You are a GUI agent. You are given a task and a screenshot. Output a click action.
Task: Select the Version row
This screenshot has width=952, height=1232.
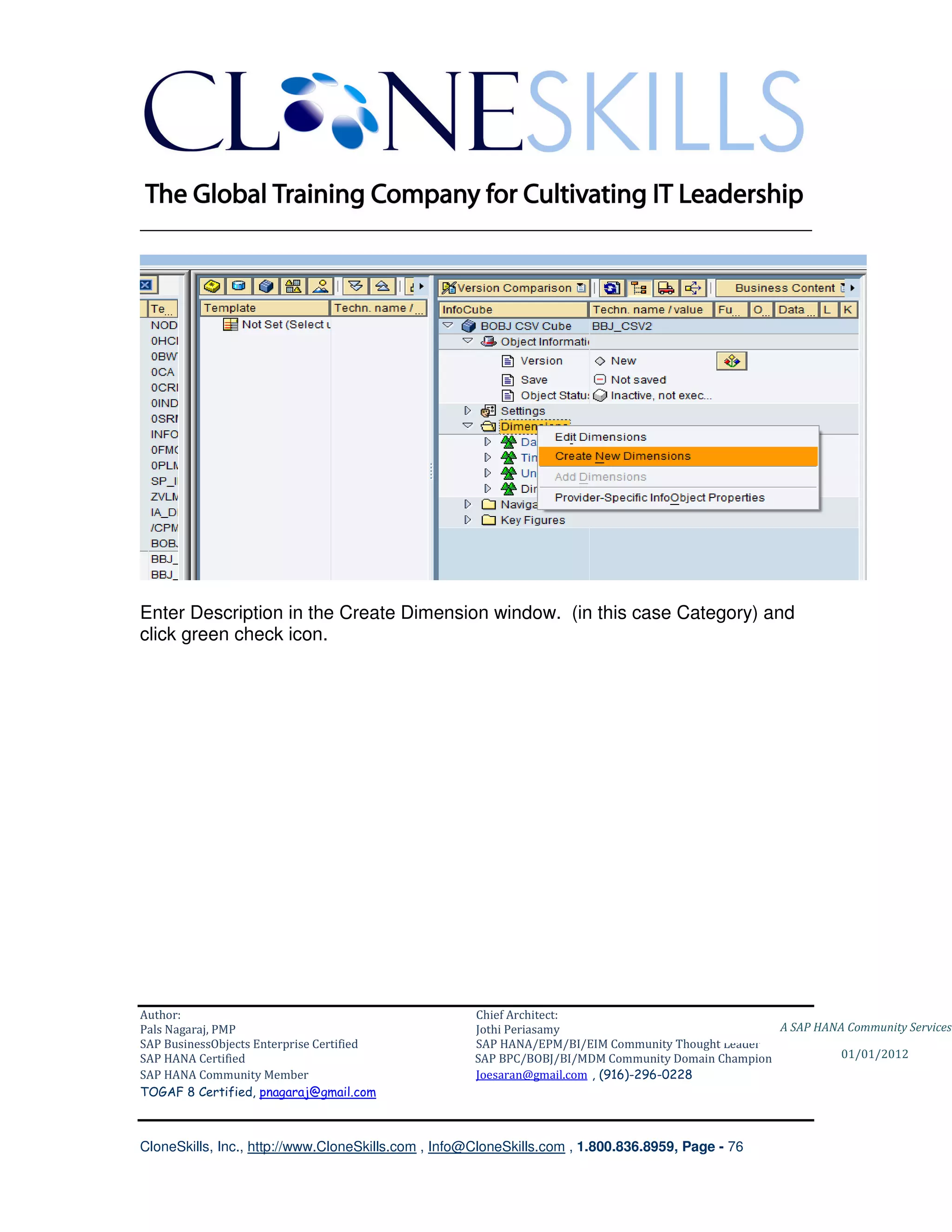542,361
